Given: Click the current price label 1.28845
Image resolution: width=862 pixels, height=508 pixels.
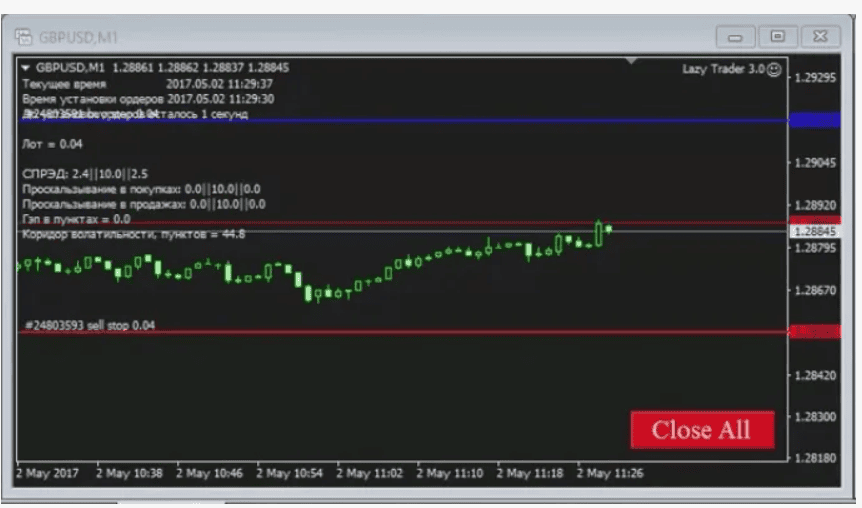Looking at the screenshot, I should pyautogui.click(x=815, y=231).
